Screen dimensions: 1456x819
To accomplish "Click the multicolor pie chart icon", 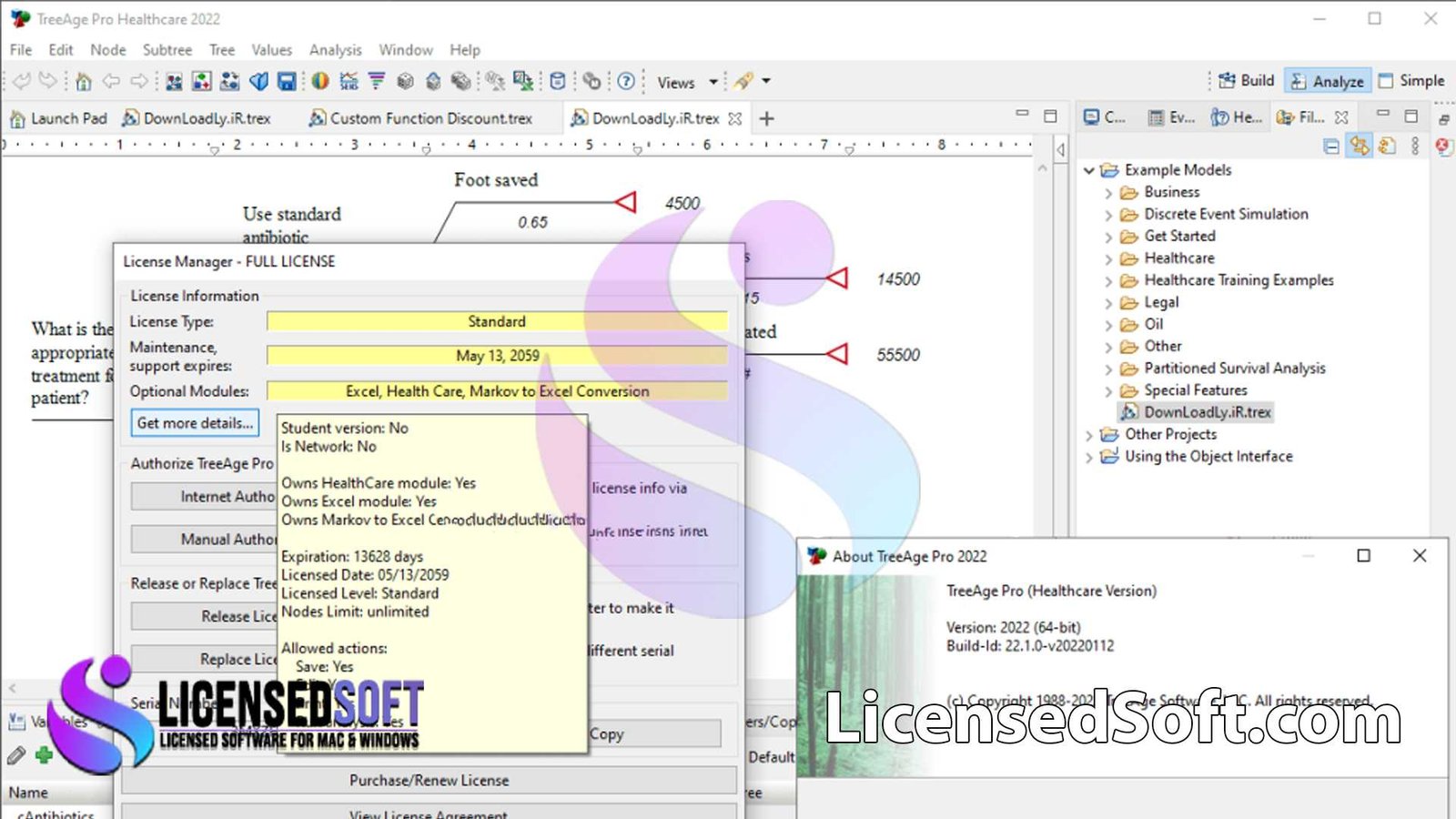I will [320, 82].
